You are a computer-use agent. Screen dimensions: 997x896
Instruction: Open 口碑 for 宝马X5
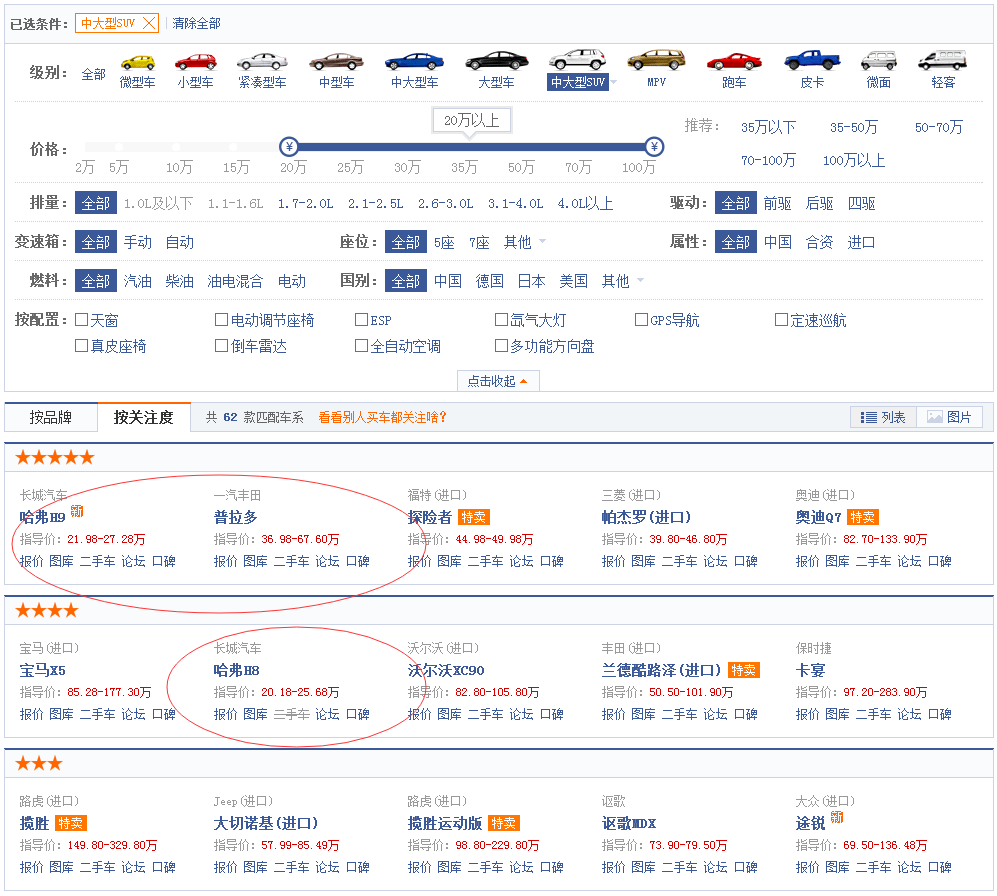(164, 714)
